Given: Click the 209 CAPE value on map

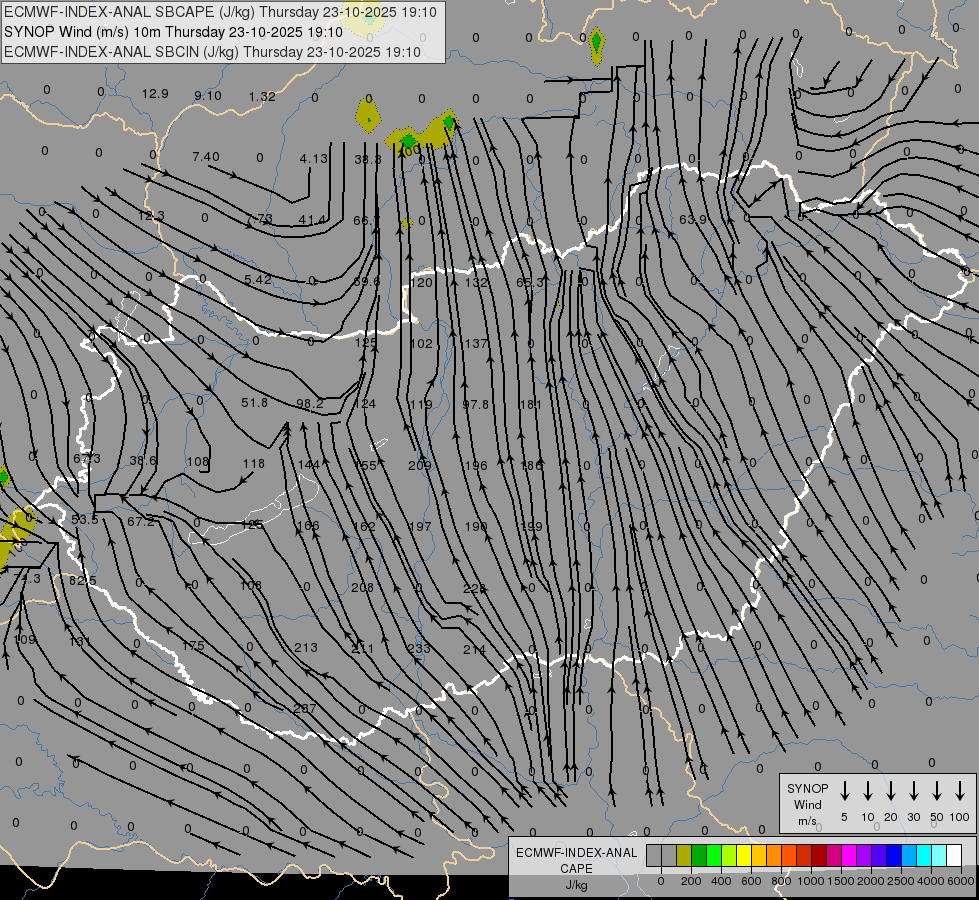Looking at the screenshot, I should point(420,465).
